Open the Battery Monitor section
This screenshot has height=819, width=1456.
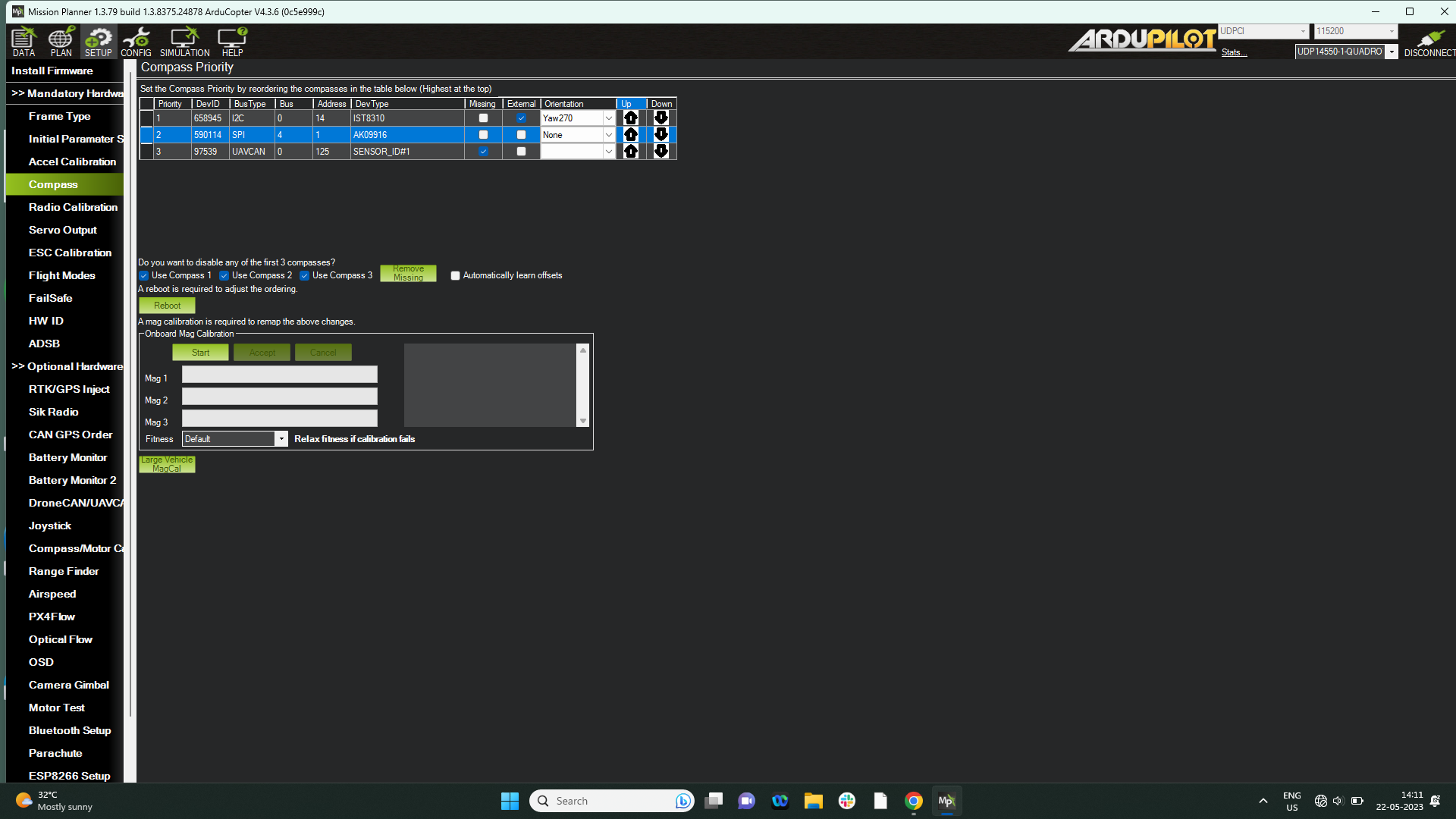pyautogui.click(x=67, y=457)
